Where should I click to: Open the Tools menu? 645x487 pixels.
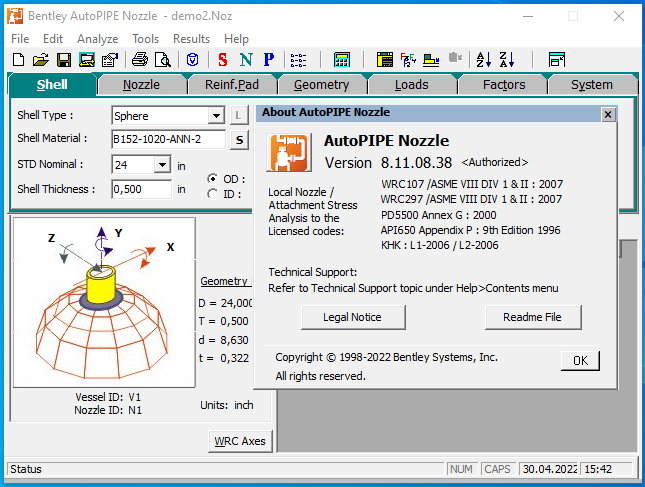[x=145, y=39]
